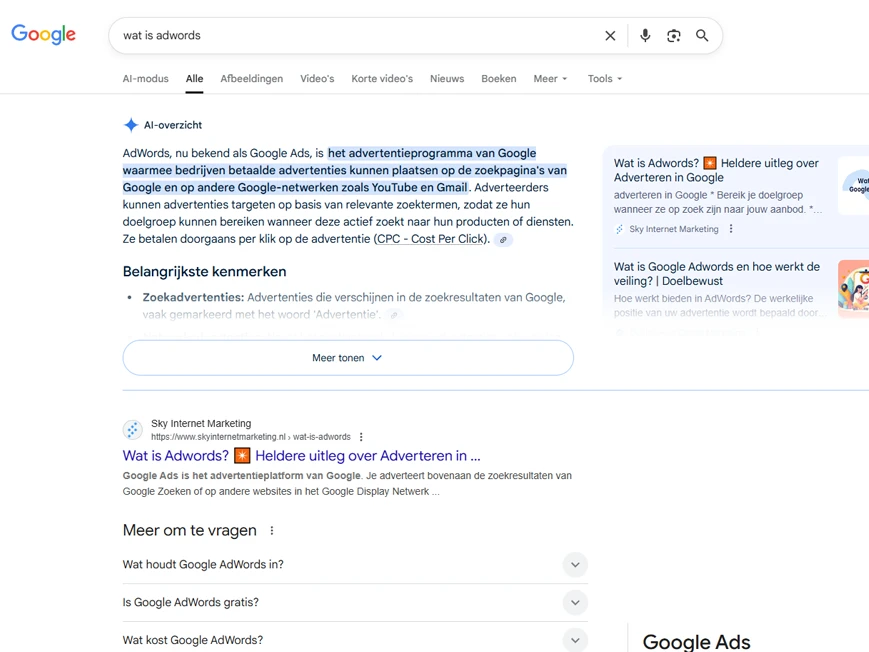Click the Google logo
The image size is (869, 652).
point(43,34)
